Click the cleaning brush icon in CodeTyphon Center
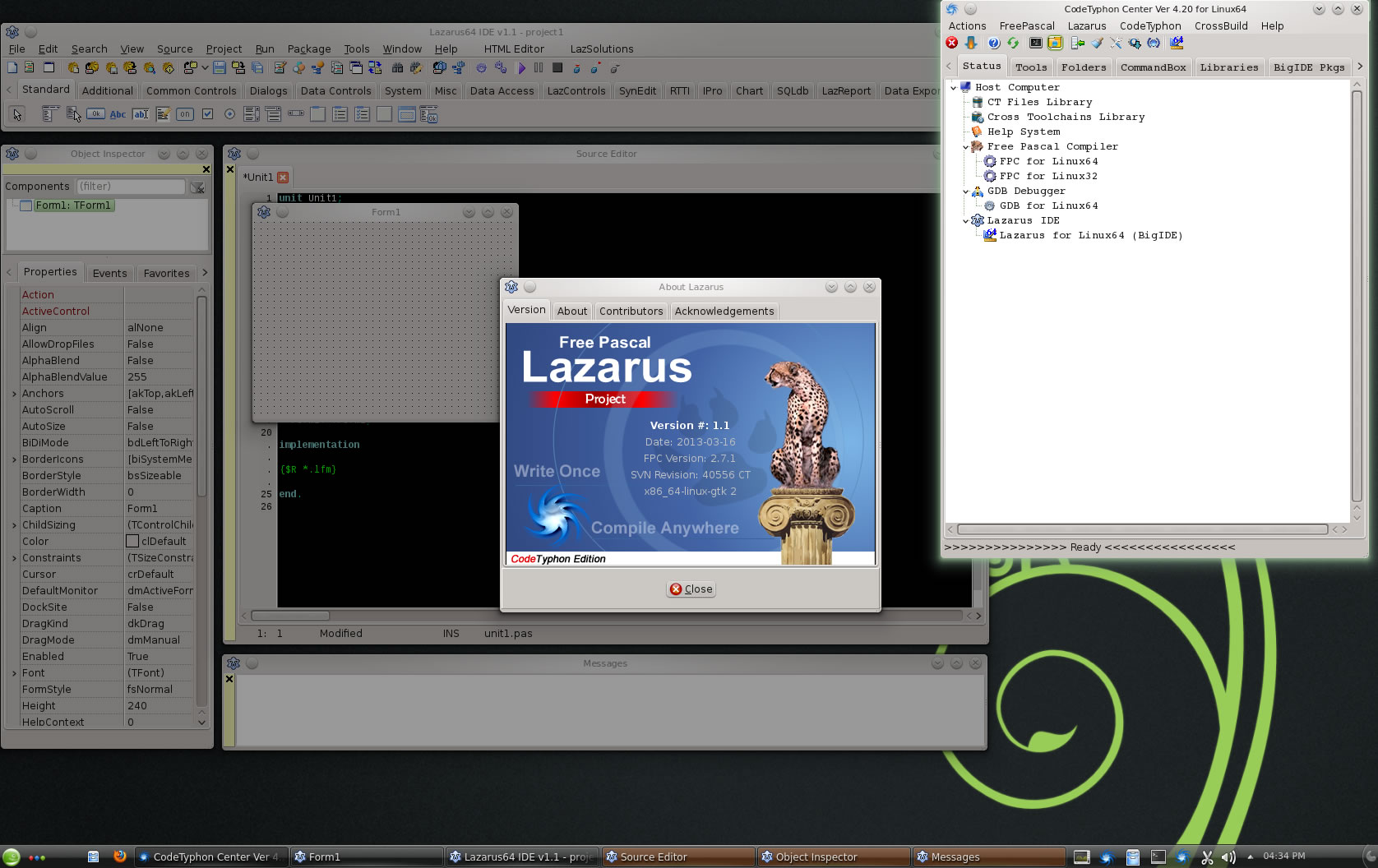Screen dimensions: 1378x868 (x=1098, y=43)
